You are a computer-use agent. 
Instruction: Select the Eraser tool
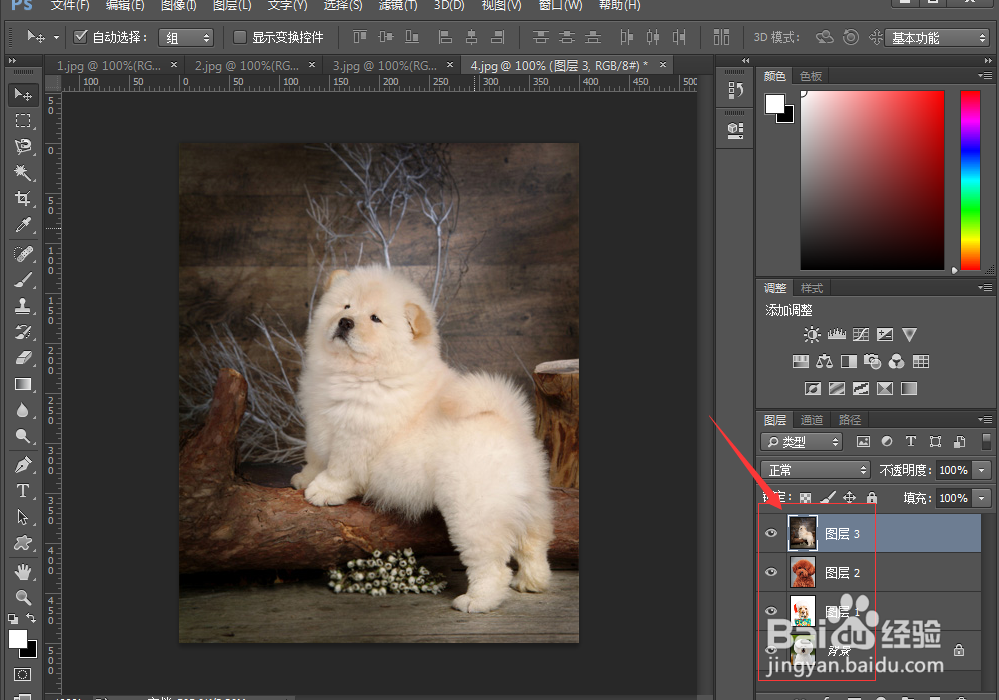[x=23, y=358]
